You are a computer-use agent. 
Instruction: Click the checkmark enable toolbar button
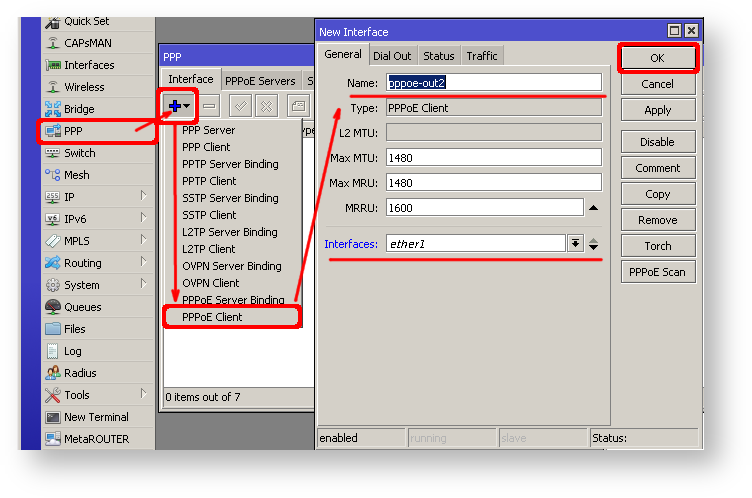(240, 105)
